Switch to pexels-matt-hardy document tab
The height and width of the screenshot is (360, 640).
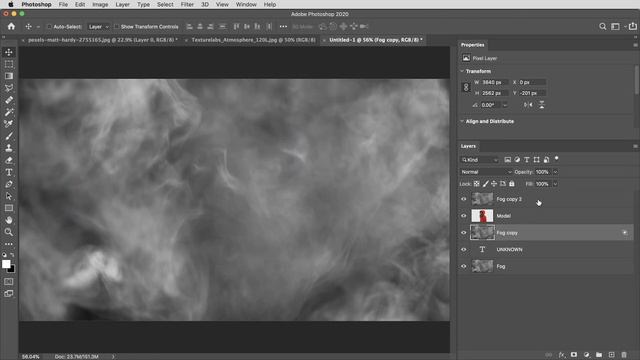coord(102,40)
